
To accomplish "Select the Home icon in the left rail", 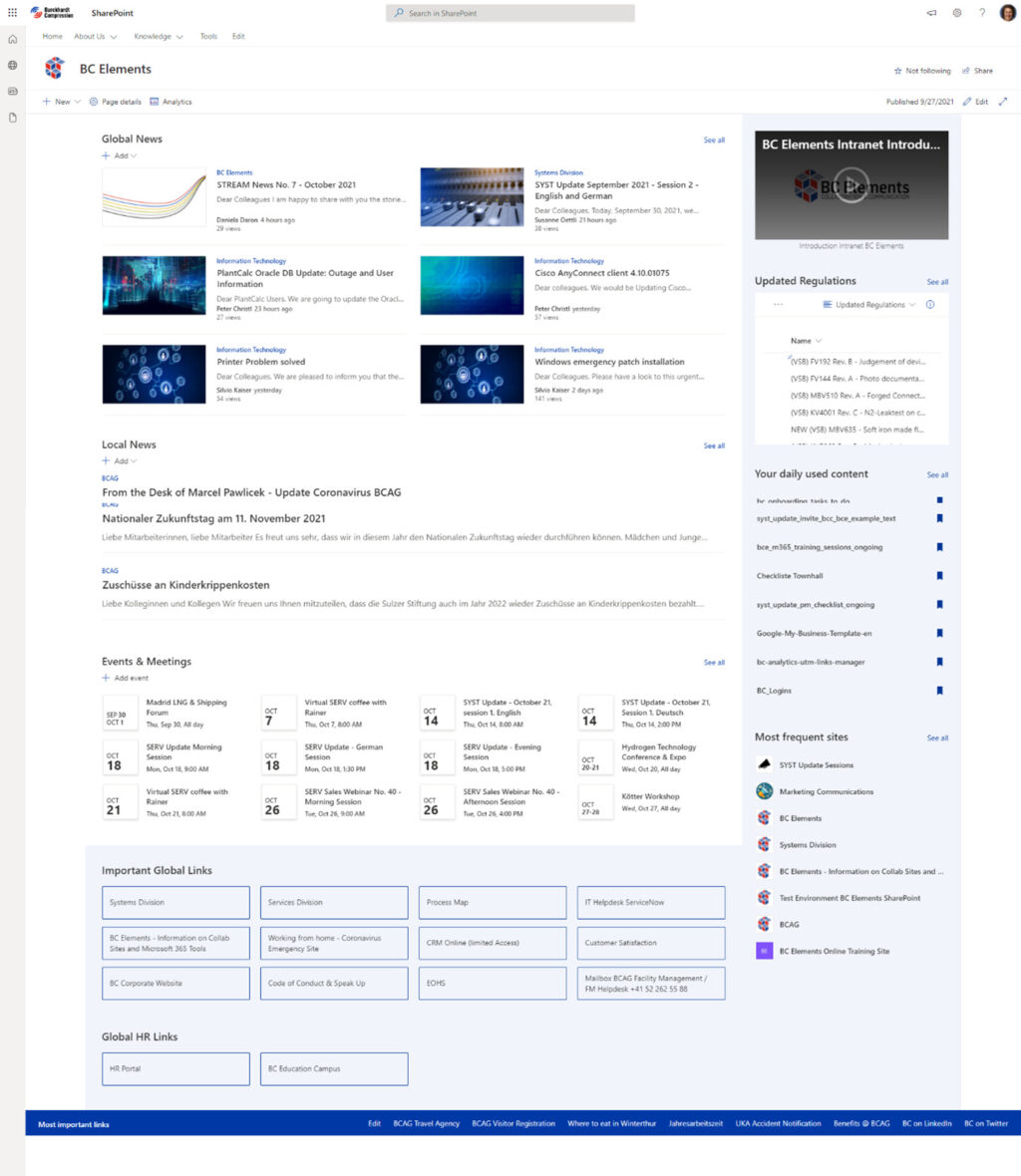I will click(12, 38).
